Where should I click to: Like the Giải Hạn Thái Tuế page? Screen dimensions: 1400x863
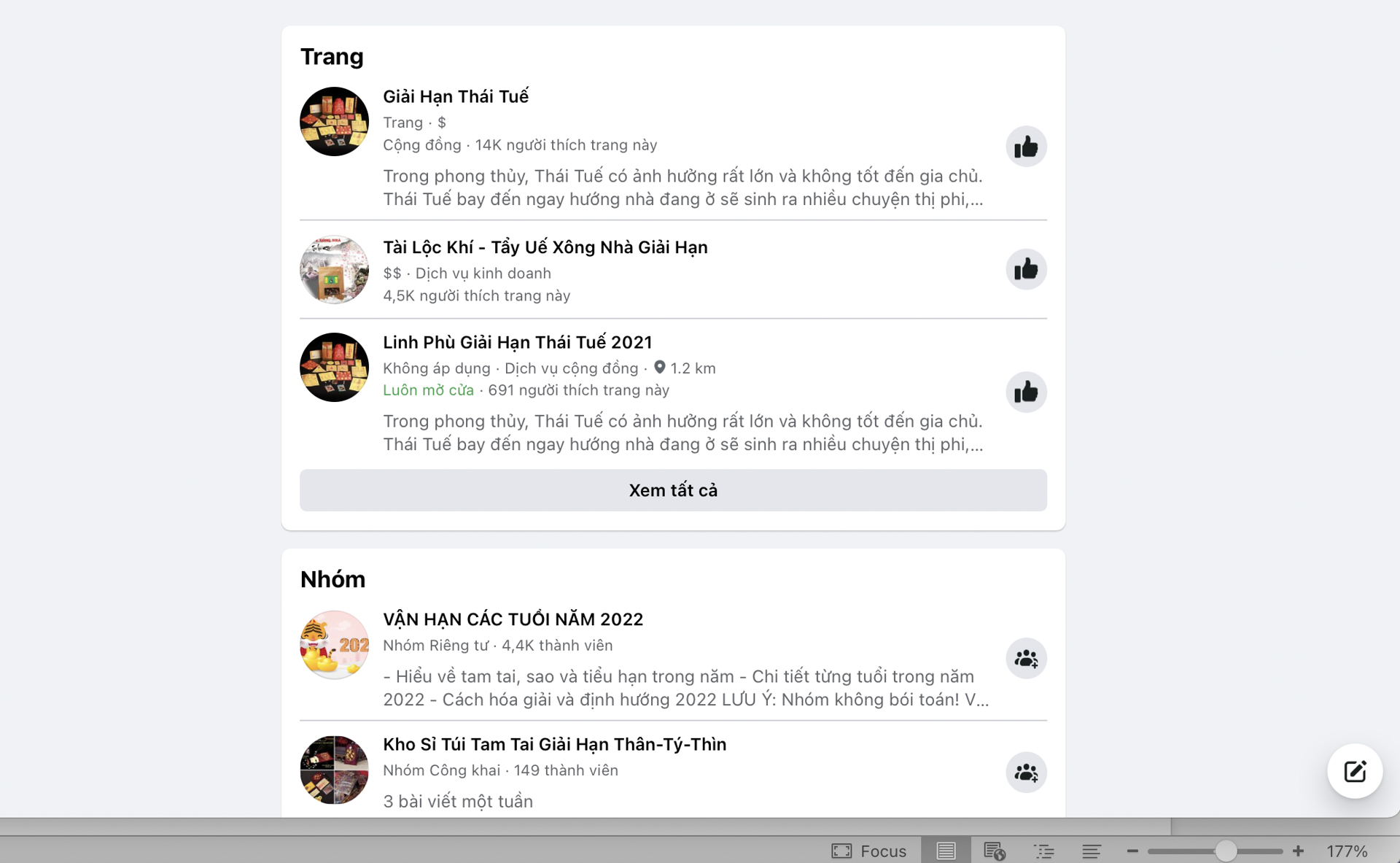(1026, 147)
